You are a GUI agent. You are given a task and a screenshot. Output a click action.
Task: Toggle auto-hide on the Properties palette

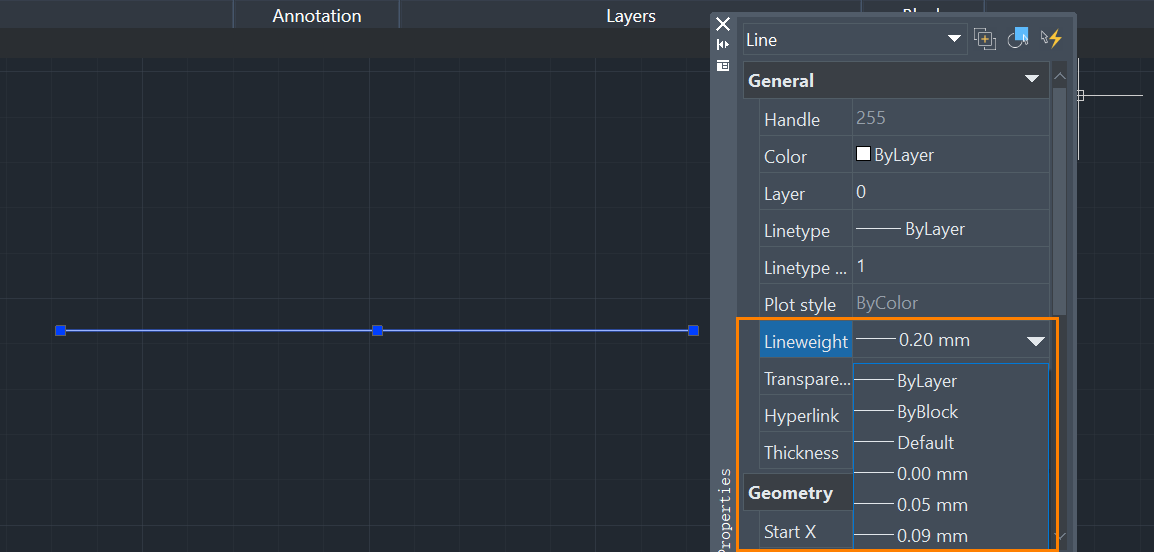[723, 45]
